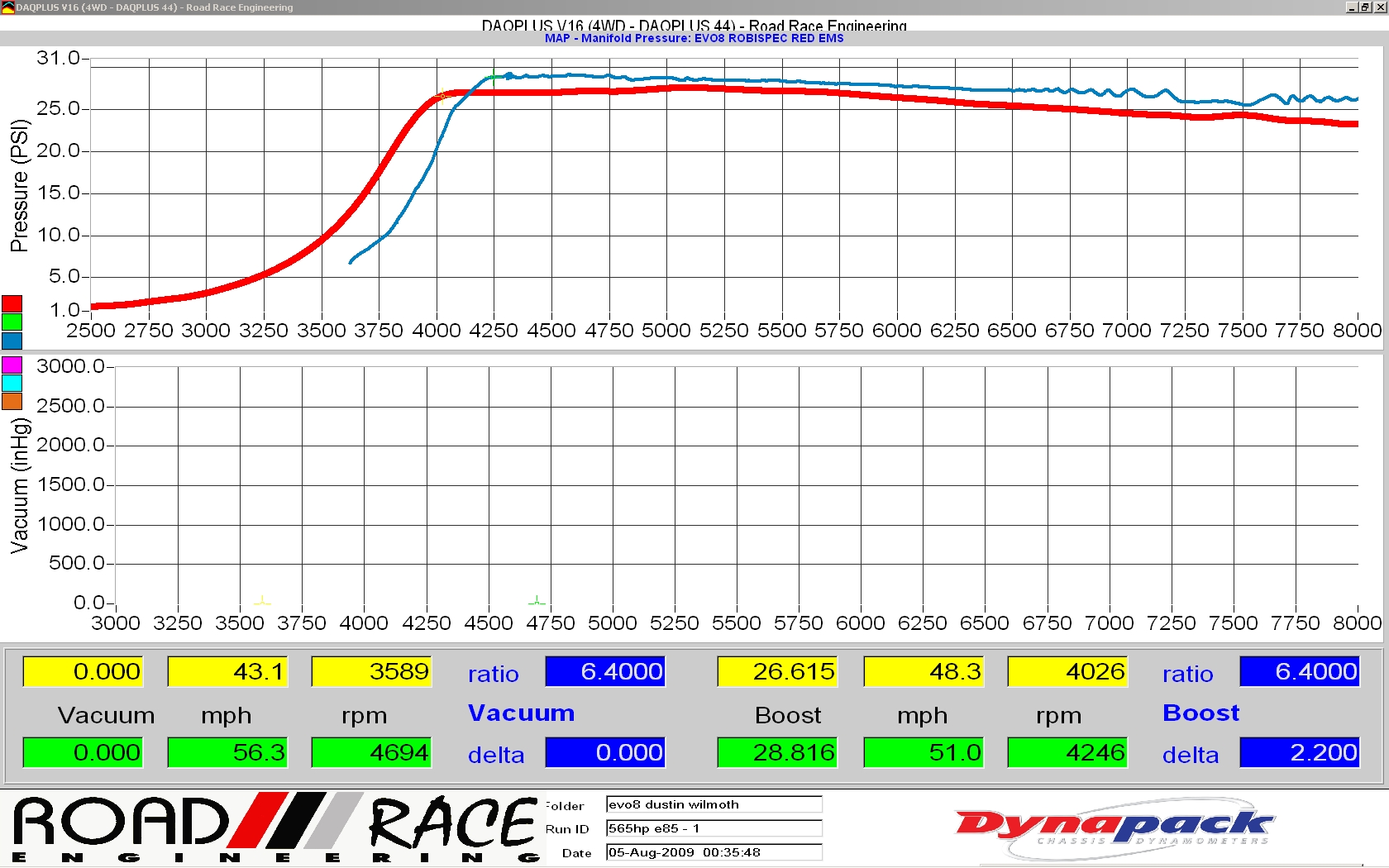The height and width of the screenshot is (868, 1389).
Task: Select the green cursor marker on pressure graph
Action: 494,78
